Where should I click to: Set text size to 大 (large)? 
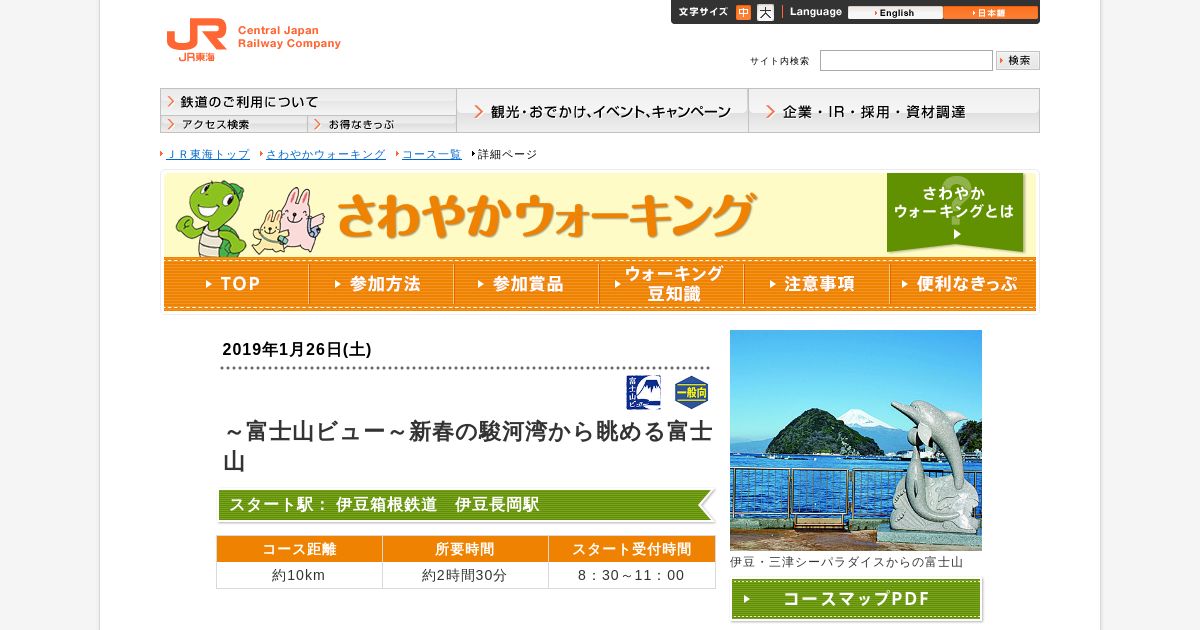click(765, 13)
